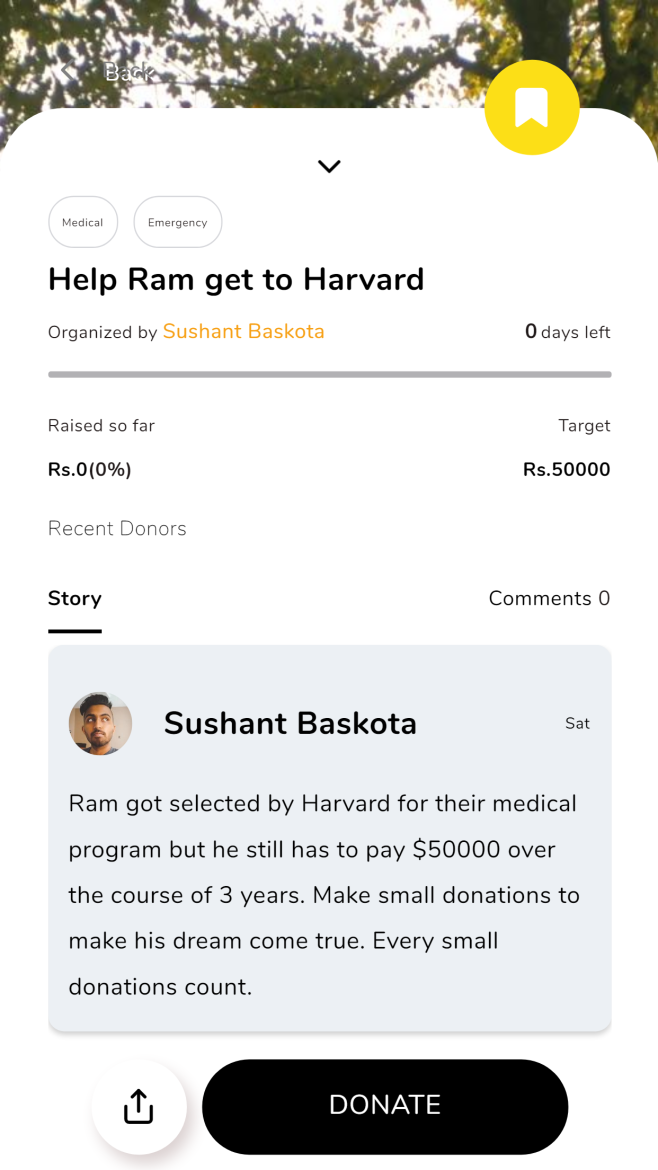Viewport: 658px width, 1170px height.
Task: Go back using the Back arrow
Action: (69, 72)
